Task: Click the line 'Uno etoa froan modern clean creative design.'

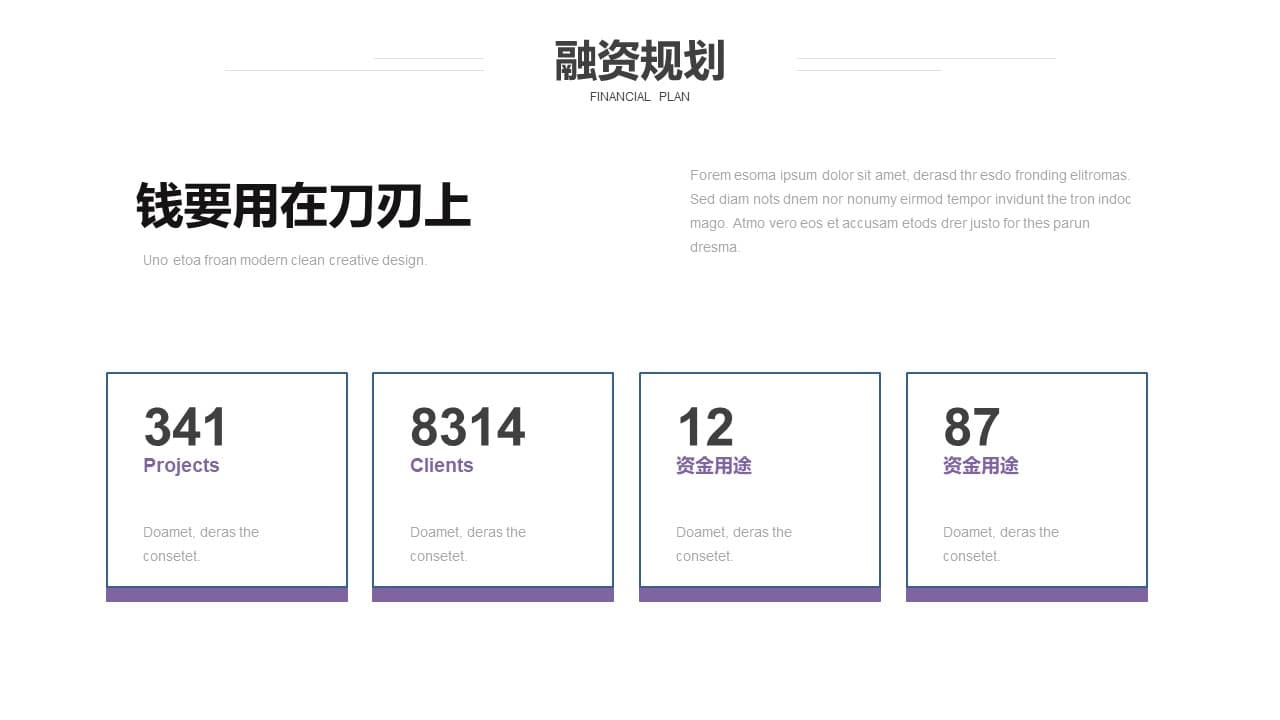Action: pyautogui.click(x=285, y=260)
